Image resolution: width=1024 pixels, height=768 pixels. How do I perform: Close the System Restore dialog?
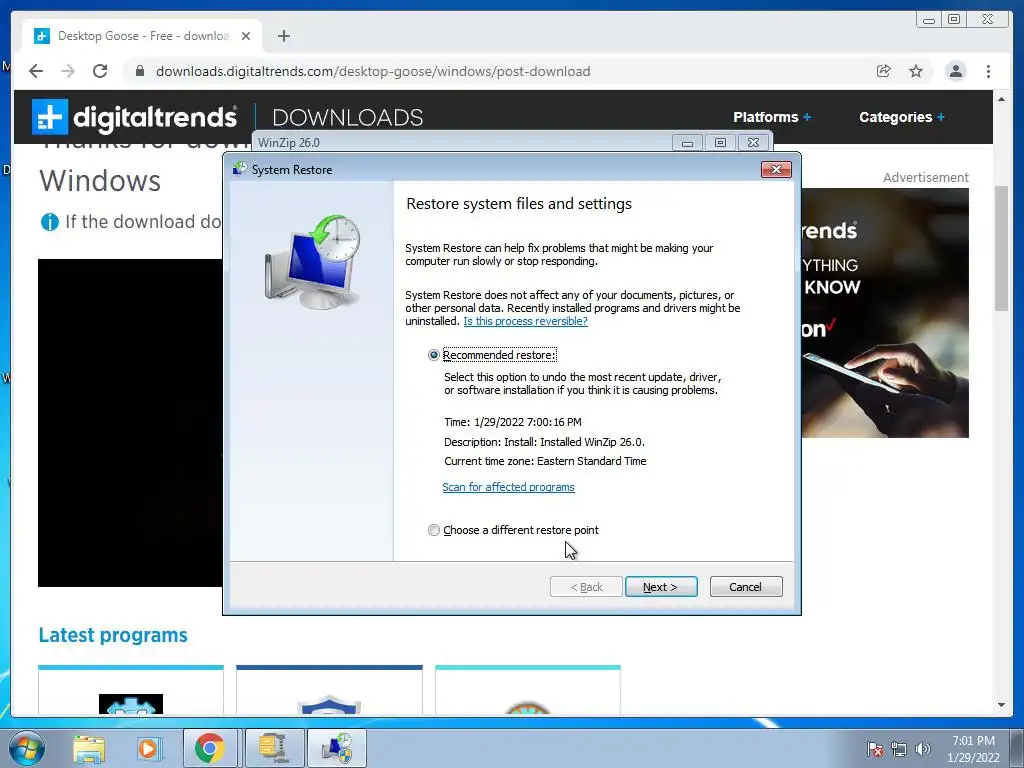pyautogui.click(x=776, y=170)
